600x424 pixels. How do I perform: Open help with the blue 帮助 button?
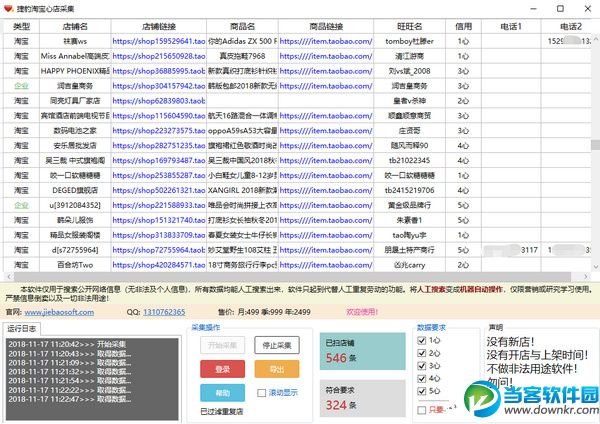pos(222,393)
